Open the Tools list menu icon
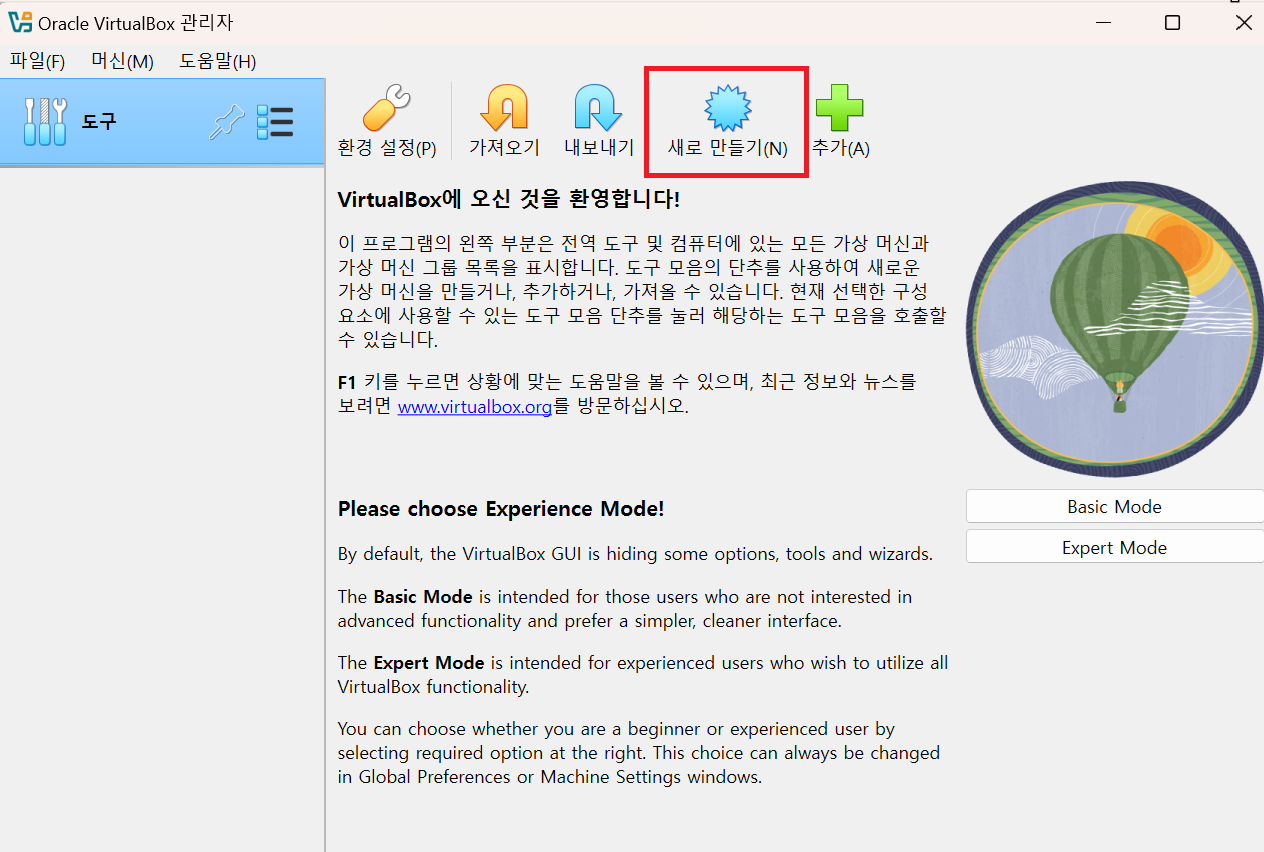 coord(275,122)
